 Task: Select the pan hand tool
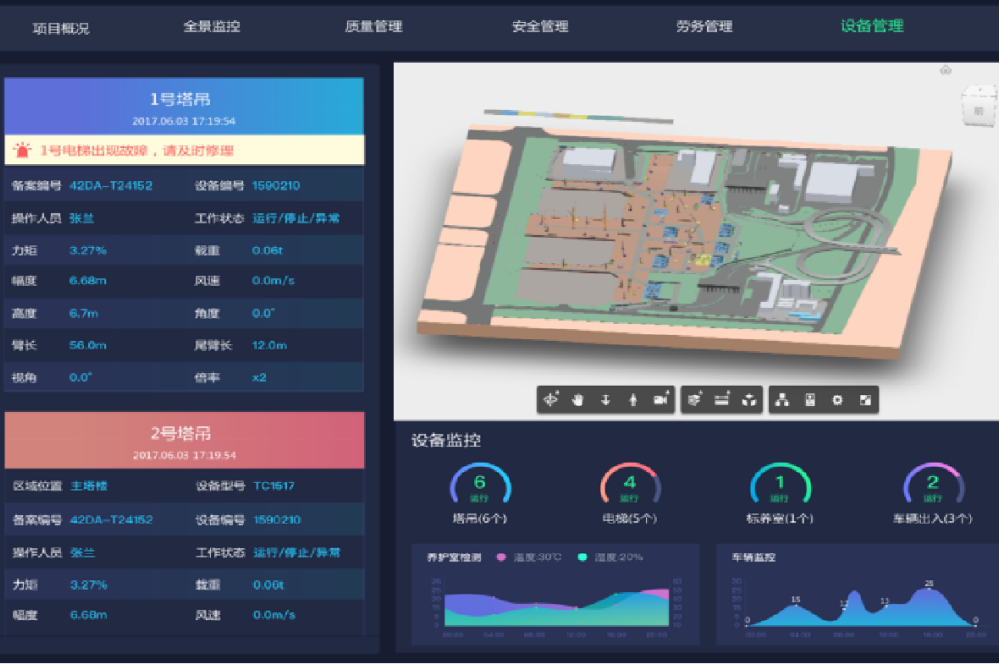577,400
